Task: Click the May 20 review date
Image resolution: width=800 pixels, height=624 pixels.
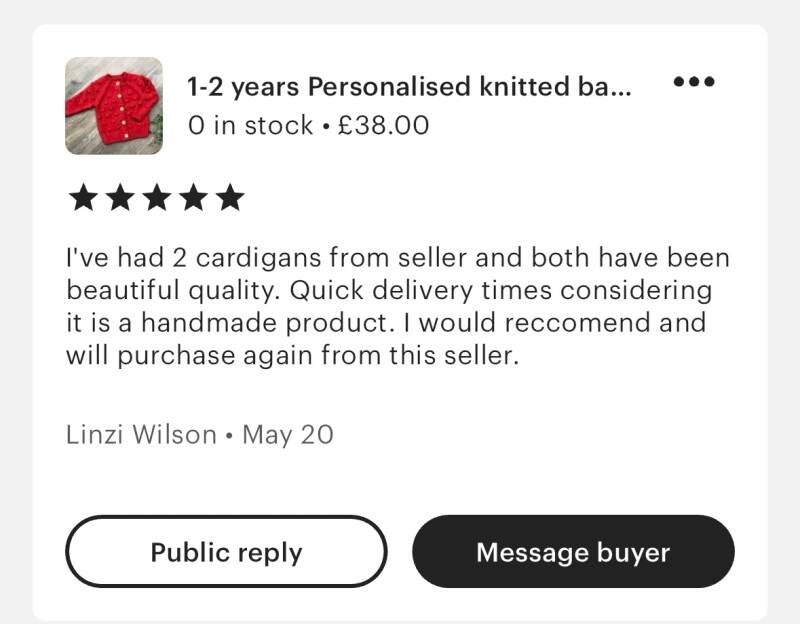Action: [x=288, y=435]
